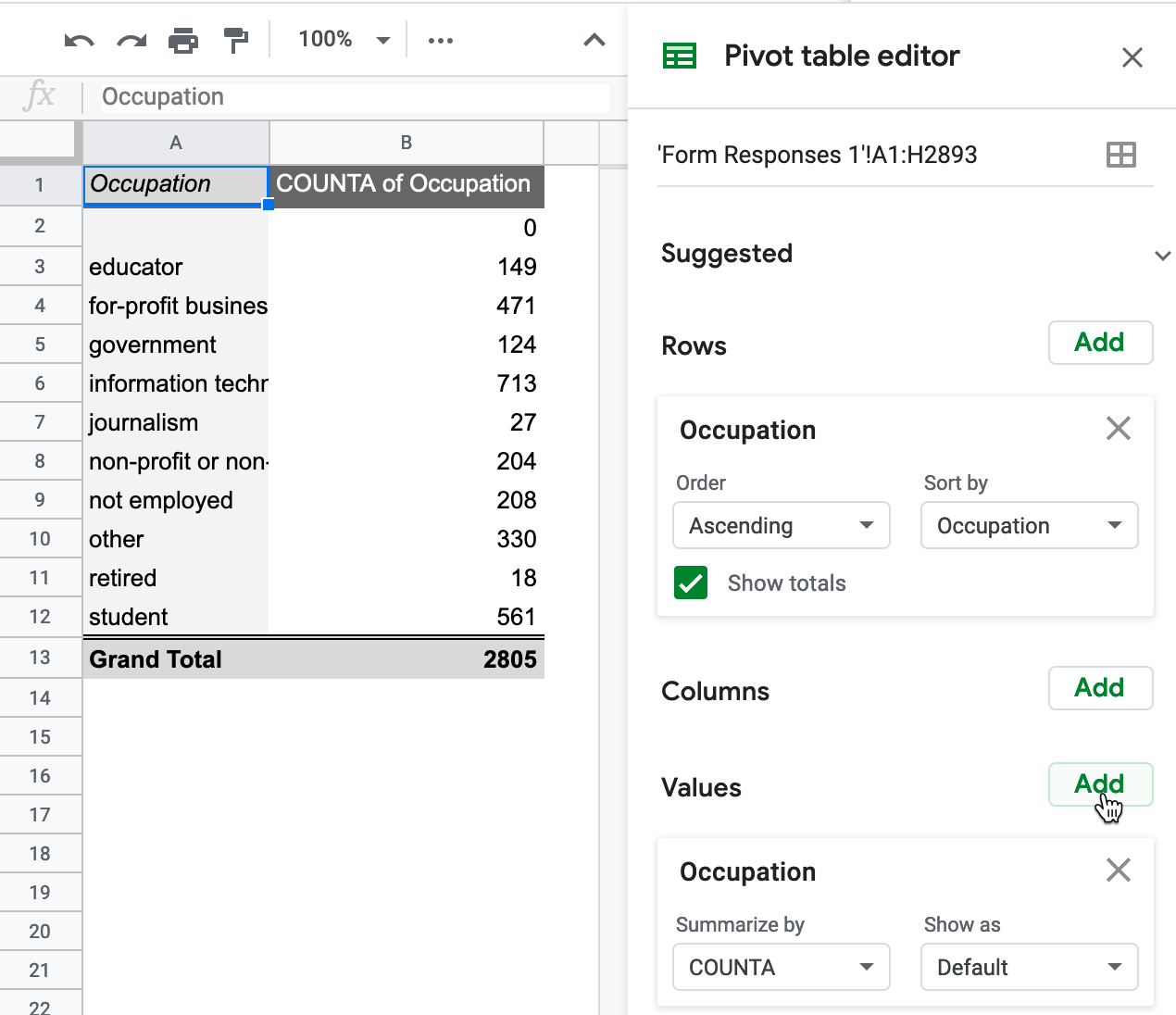Viewport: 1176px width, 1015px height.
Task: Select the educator cell
Action: click(176, 267)
